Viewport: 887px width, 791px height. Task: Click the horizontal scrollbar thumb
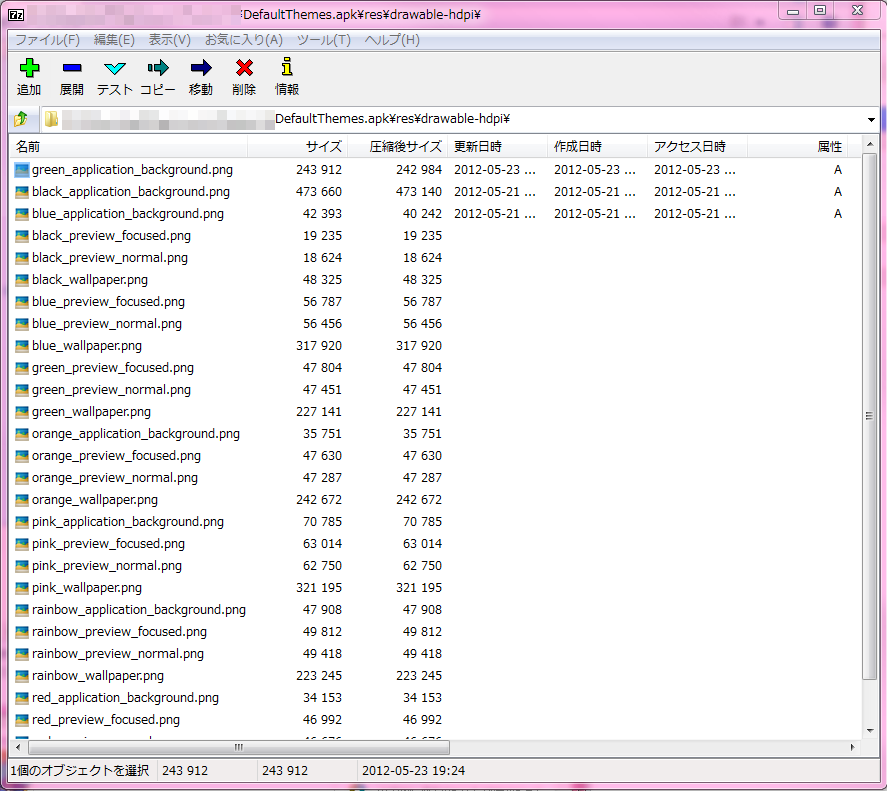239,747
